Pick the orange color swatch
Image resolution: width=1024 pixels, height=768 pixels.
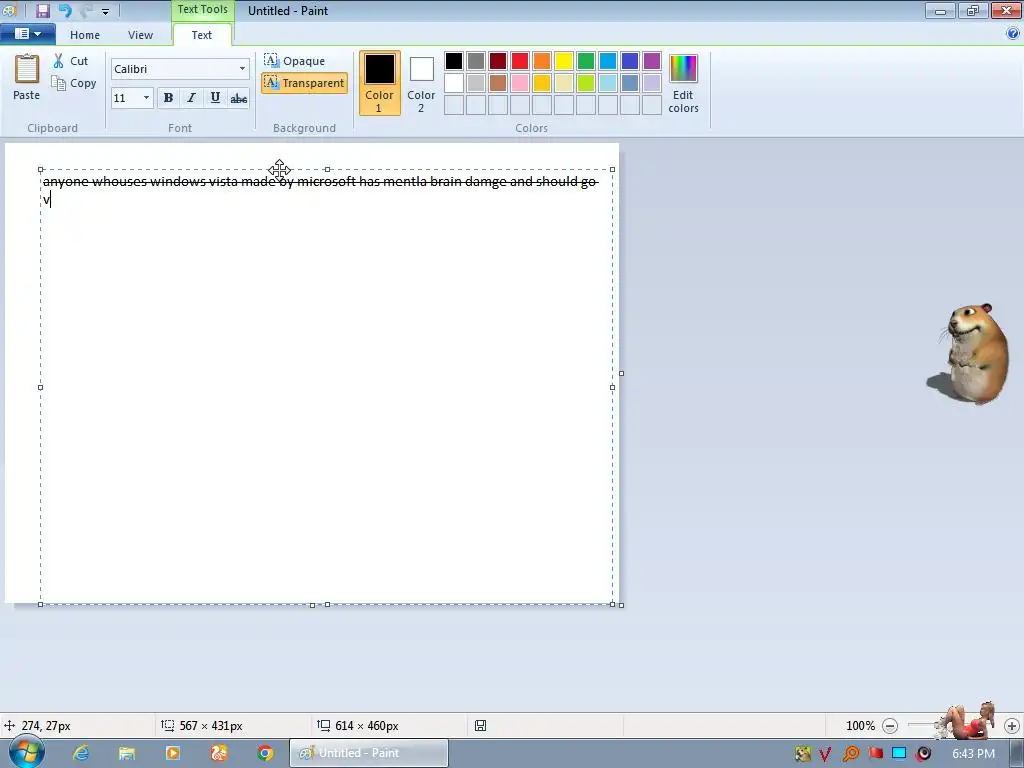[x=542, y=61]
